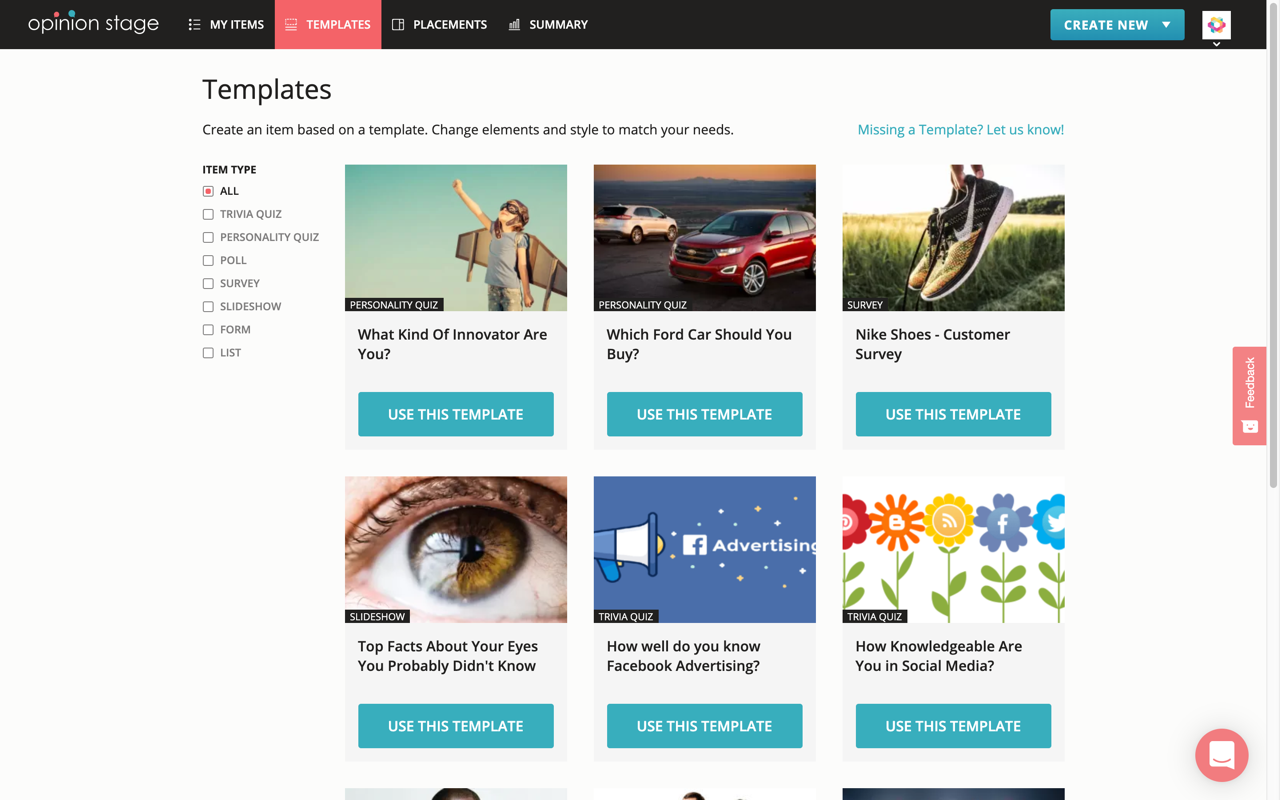
Task: Click Nike Shoes - Customer Survey title
Action: coord(932,344)
